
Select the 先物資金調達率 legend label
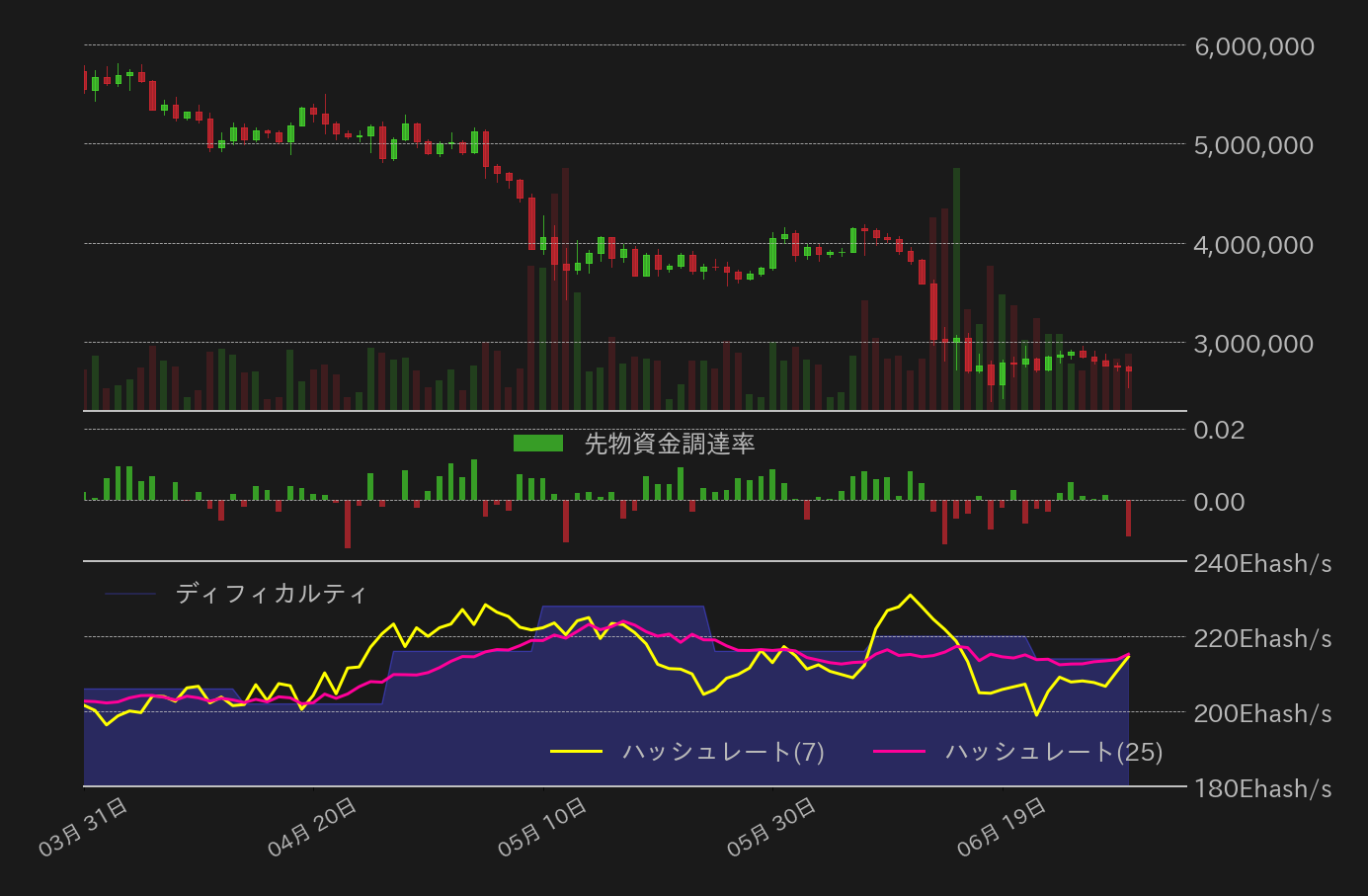[670, 444]
